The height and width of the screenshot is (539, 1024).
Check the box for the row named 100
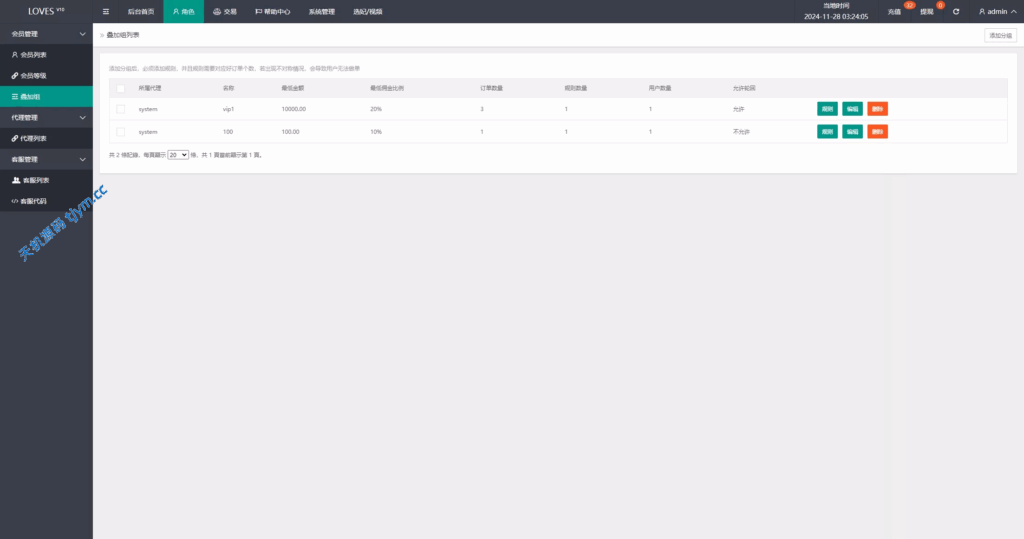[120, 131]
